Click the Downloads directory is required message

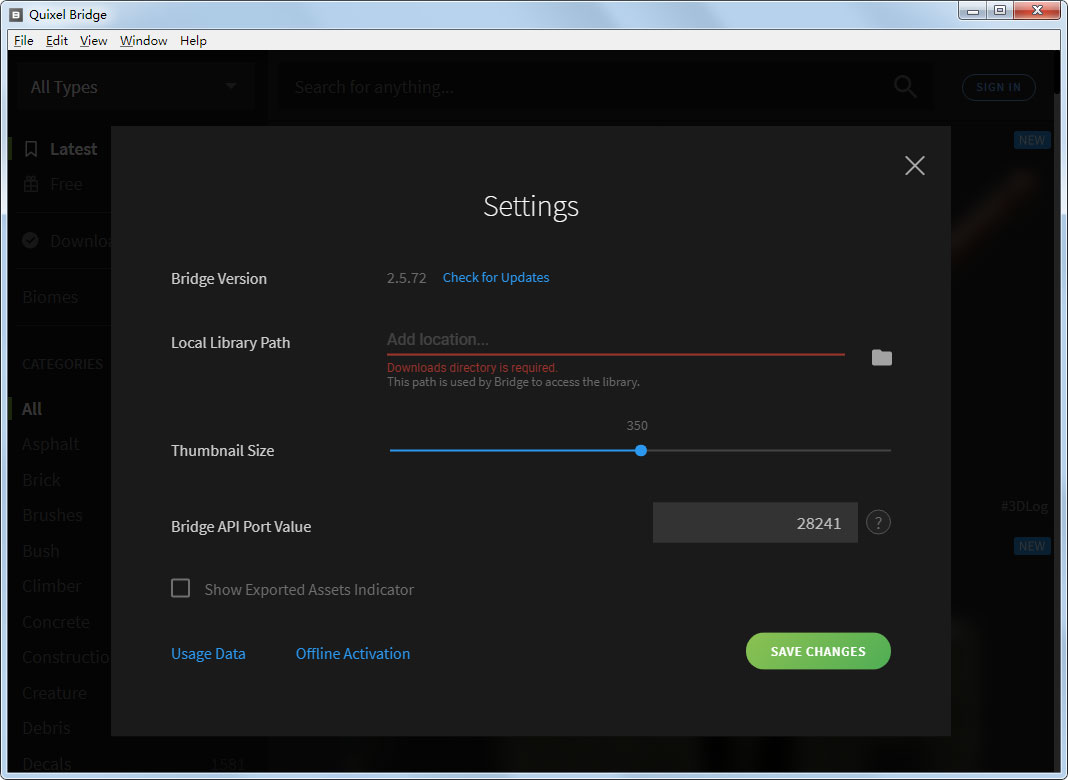tap(472, 367)
